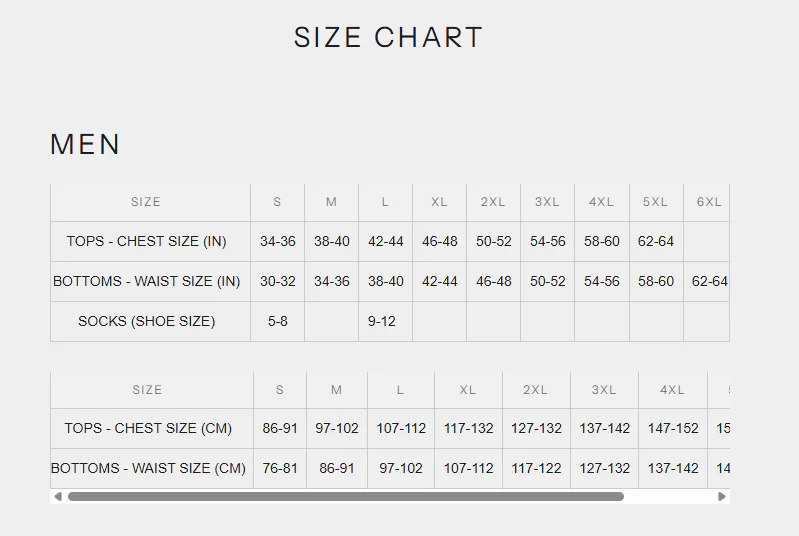Click the TOPS - CHEST SIZE (CM) row label
The height and width of the screenshot is (536, 799).
tap(148, 428)
